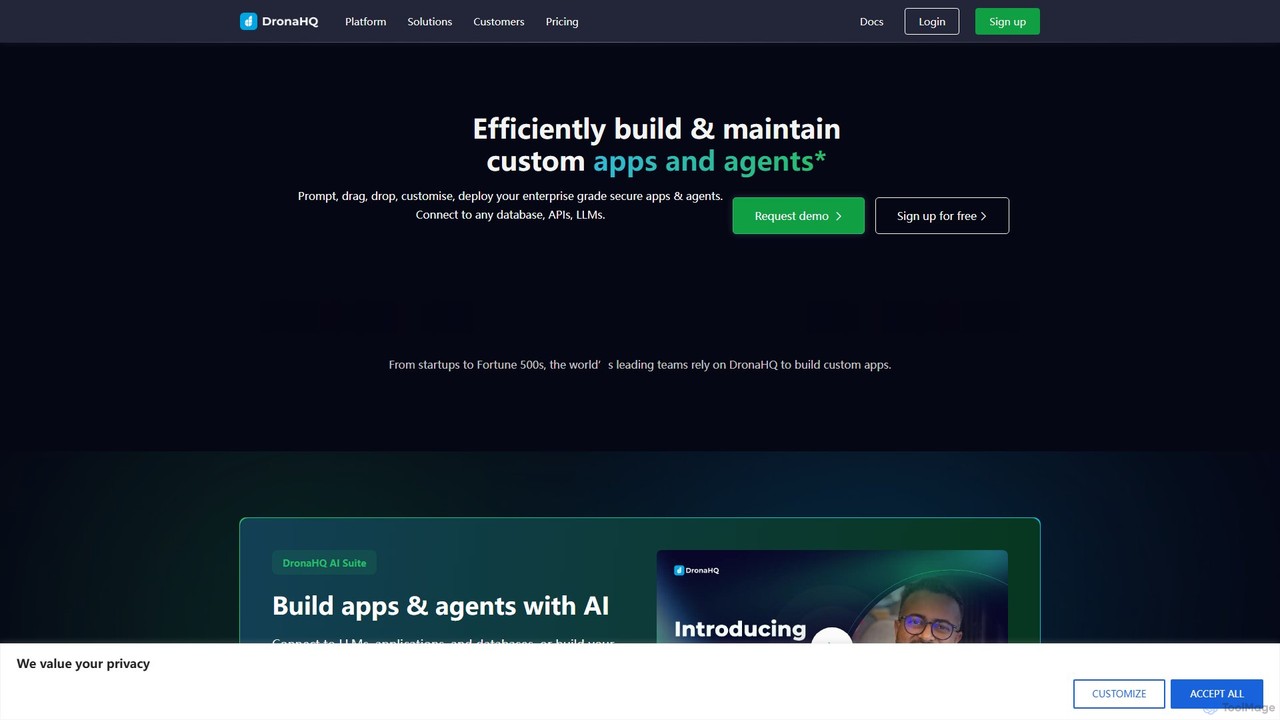Click the Login button

tap(931, 21)
